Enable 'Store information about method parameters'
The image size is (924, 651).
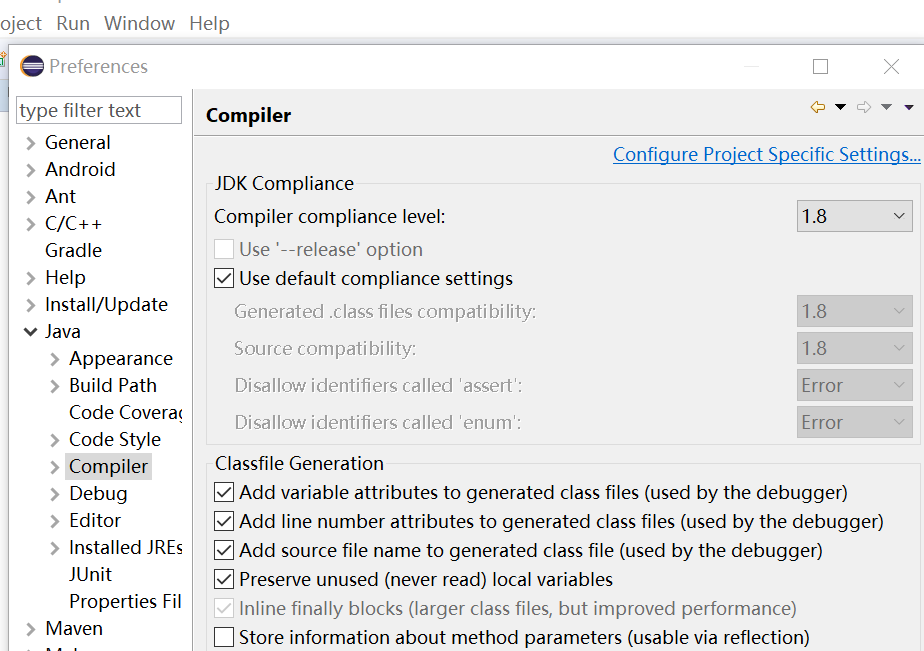click(224, 637)
